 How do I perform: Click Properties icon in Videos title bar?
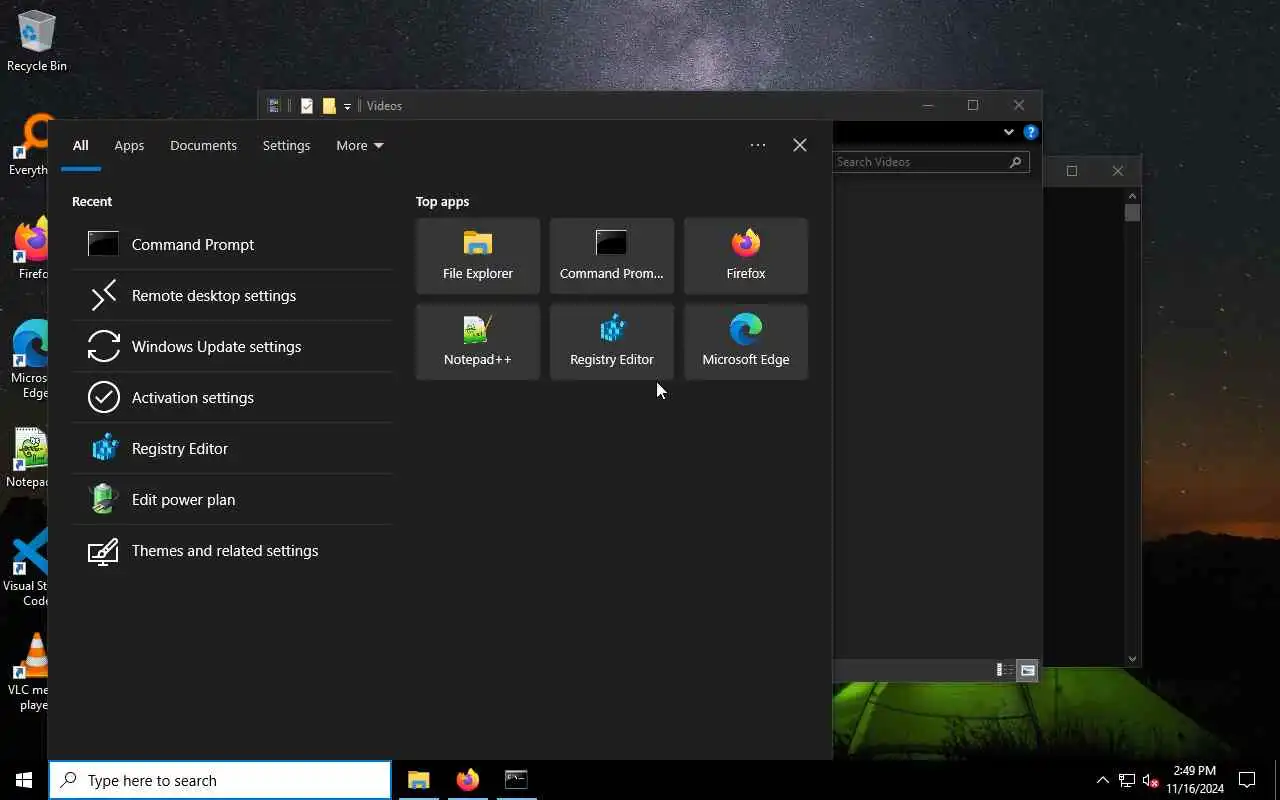(307, 106)
